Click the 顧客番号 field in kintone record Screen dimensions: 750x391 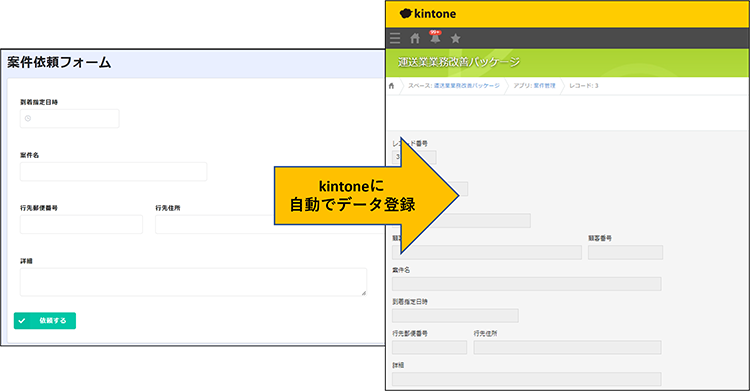click(625, 252)
